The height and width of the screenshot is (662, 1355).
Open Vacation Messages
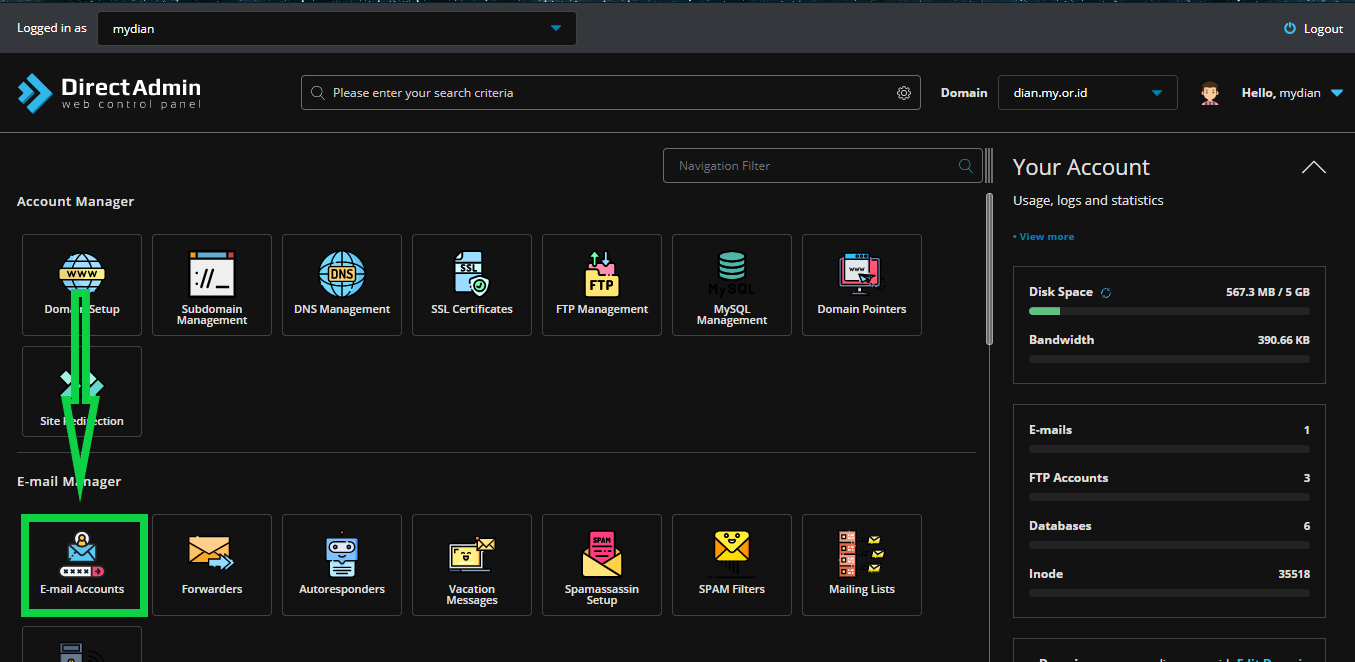click(472, 565)
